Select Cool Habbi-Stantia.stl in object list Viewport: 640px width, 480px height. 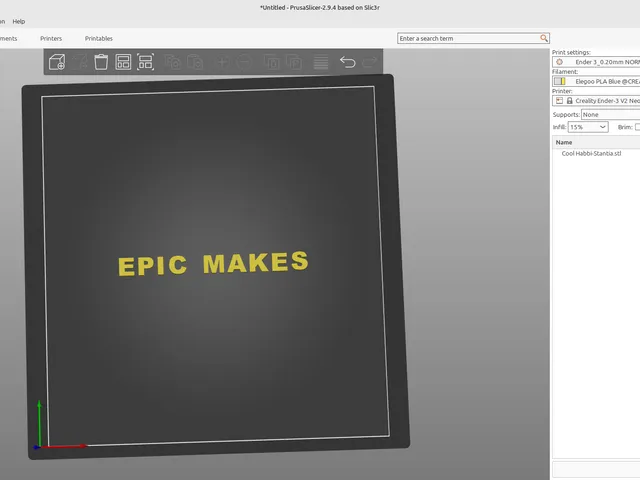(x=591, y=153)
